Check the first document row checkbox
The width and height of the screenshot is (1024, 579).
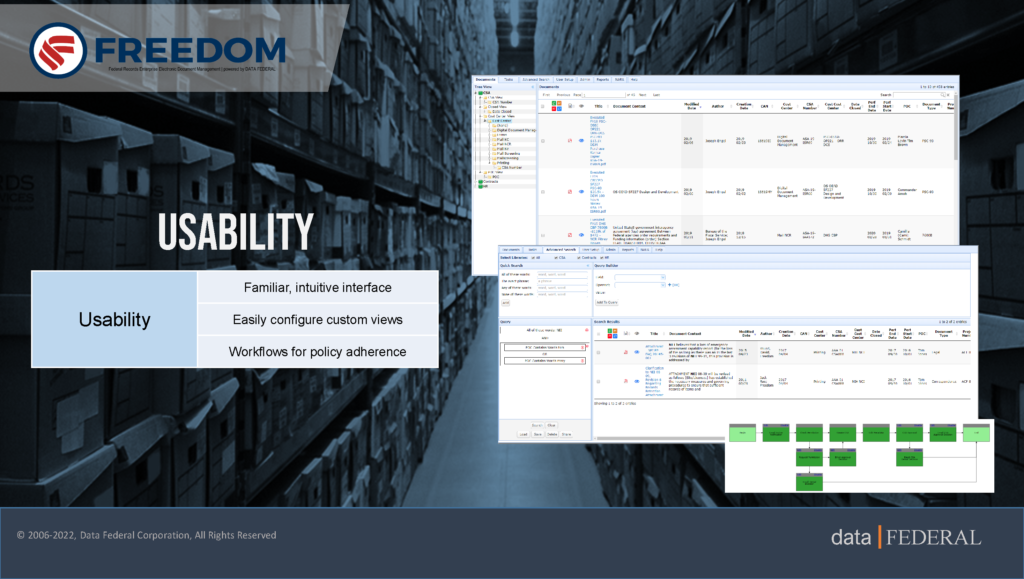[543, 141]
